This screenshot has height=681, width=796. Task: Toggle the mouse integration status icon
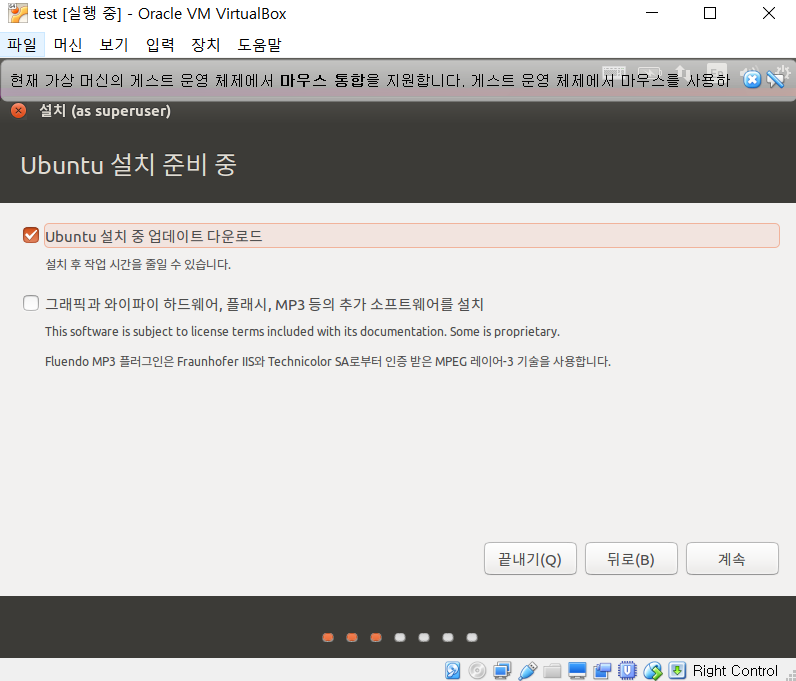(x=652, y=670)
